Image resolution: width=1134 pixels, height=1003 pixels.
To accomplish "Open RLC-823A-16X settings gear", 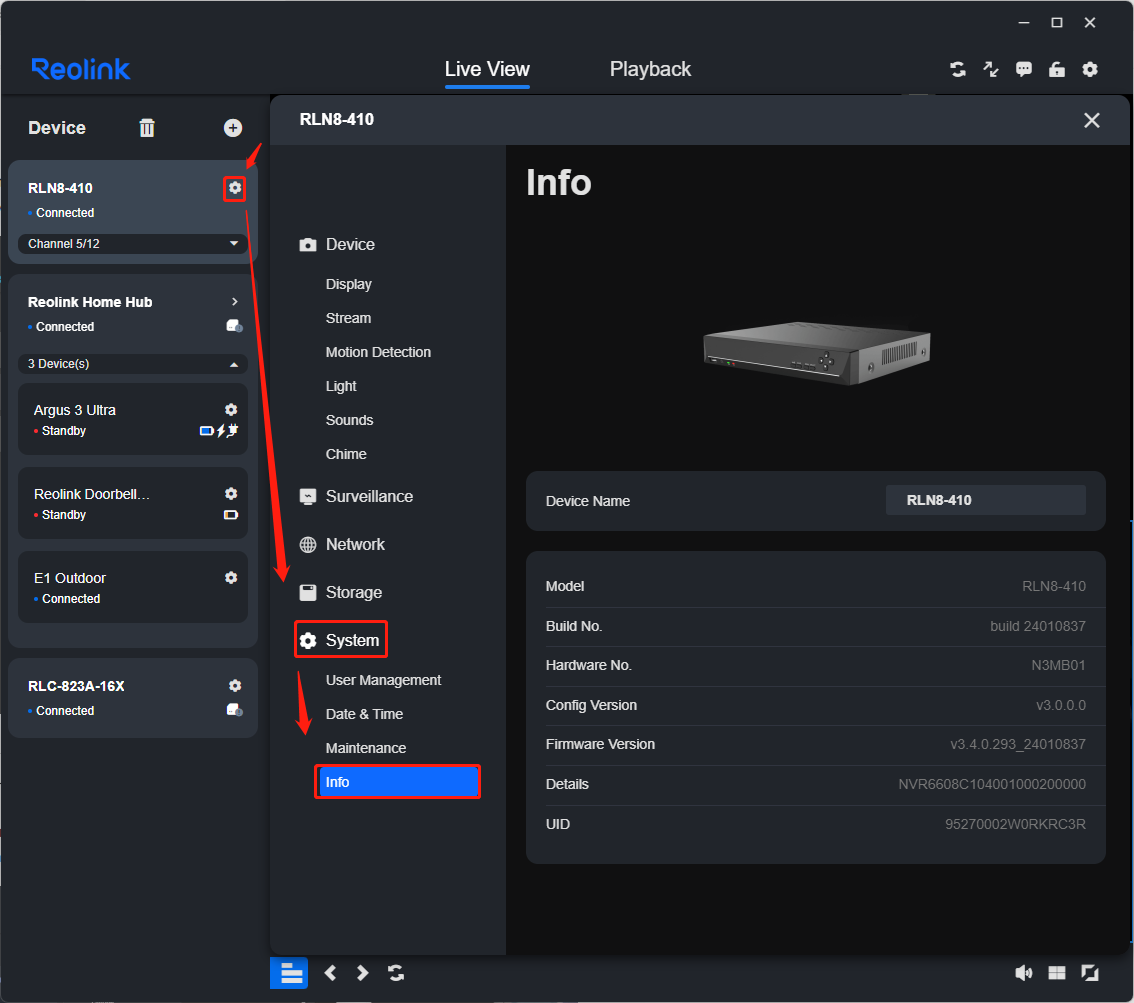I will tap(235, 686).
